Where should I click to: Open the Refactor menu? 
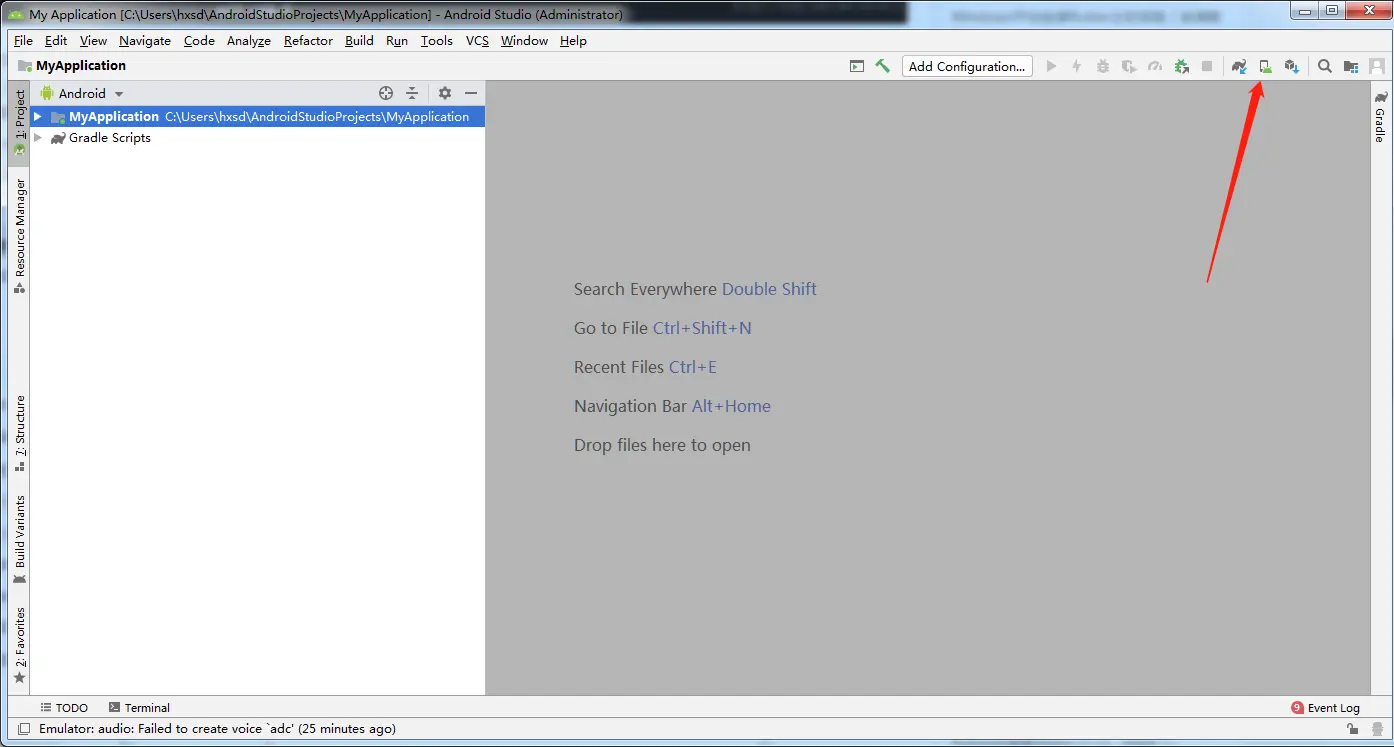(x=308, y=41)
